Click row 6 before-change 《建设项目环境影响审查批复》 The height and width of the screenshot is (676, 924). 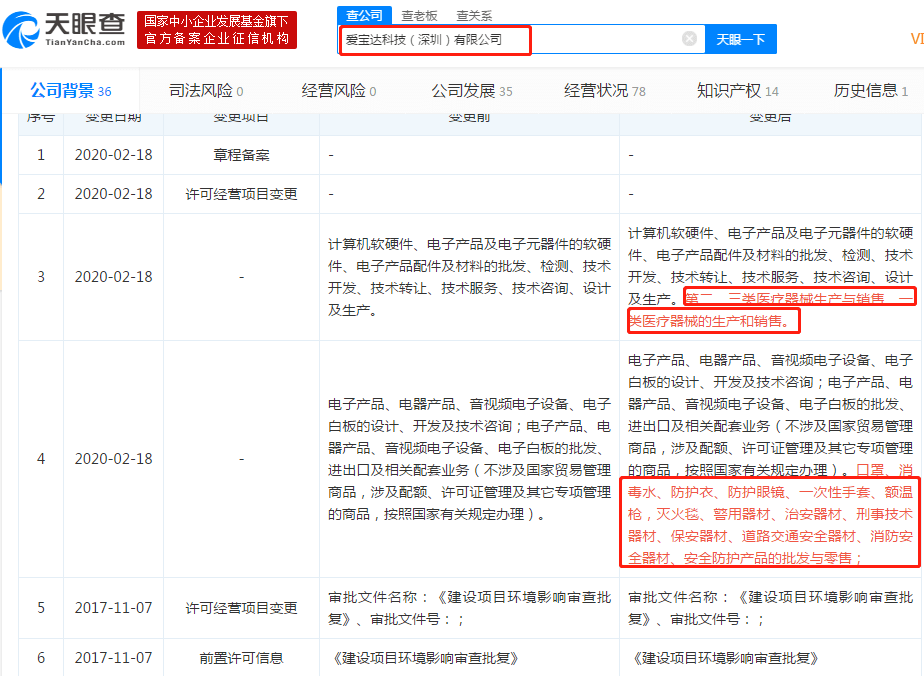423,658
